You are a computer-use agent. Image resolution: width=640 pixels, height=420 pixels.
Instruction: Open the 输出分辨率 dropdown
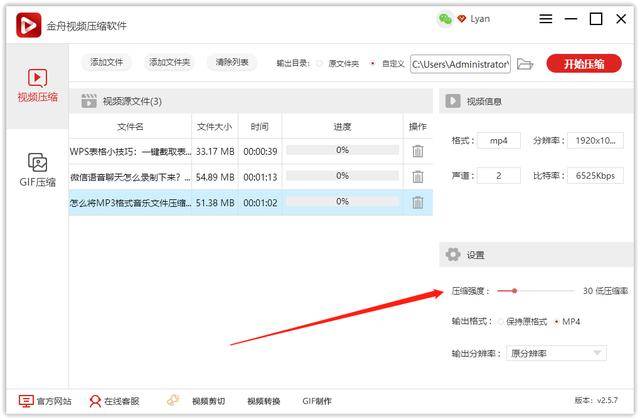click(556, 353)
